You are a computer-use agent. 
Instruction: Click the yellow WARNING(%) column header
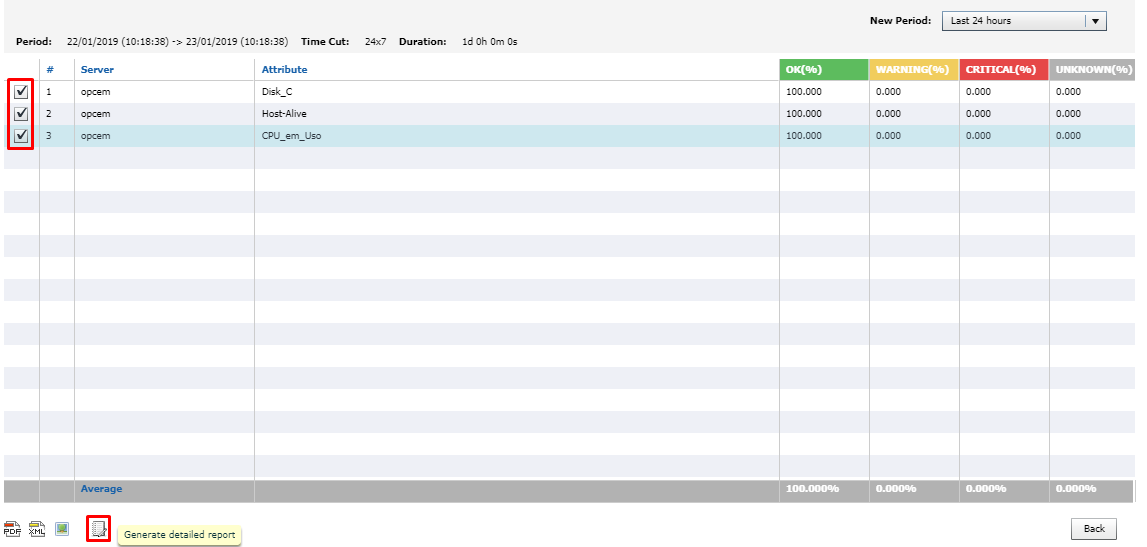[911, 69]
